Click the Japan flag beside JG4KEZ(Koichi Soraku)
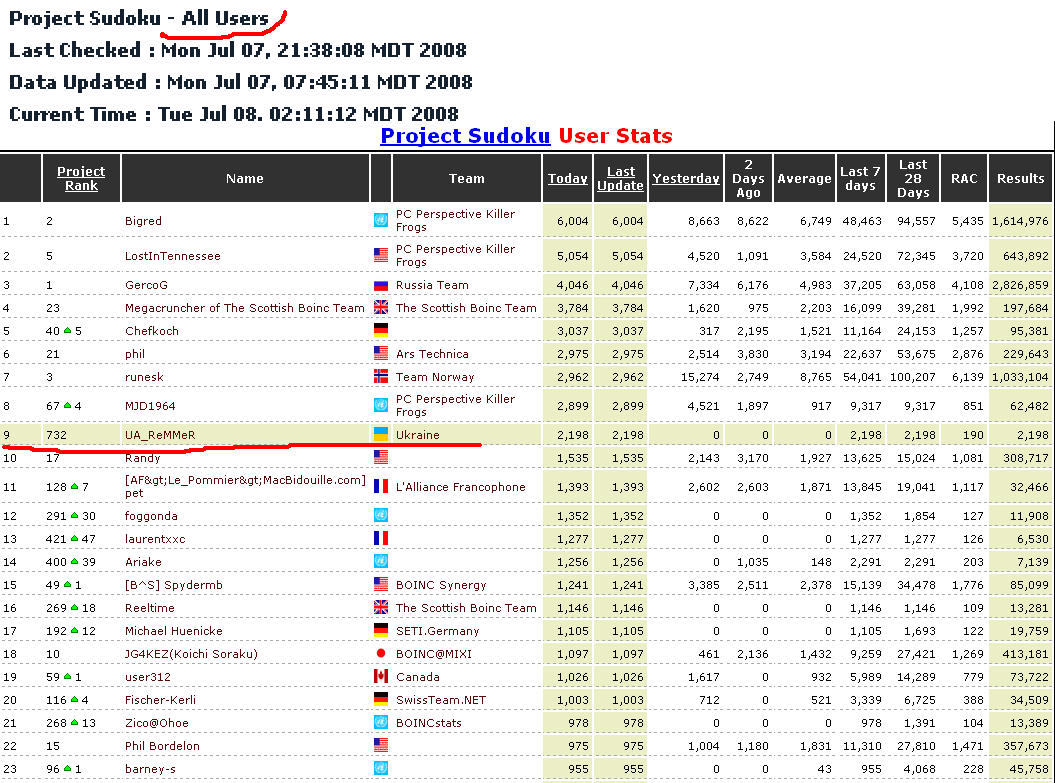 coord(380,654)
